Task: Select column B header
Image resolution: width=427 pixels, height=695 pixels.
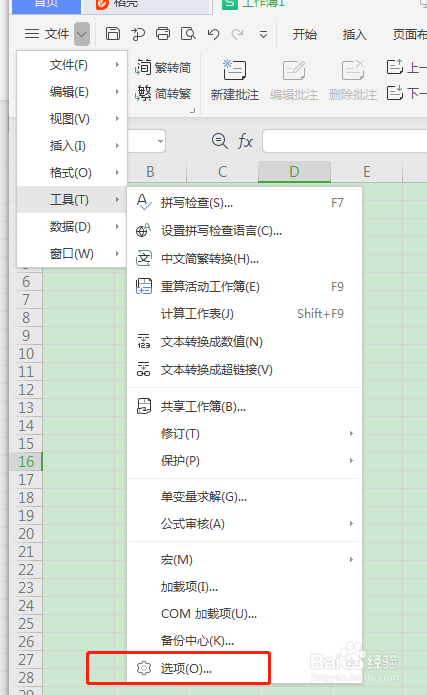Action: pyautogui.click(x=150, y=172)
